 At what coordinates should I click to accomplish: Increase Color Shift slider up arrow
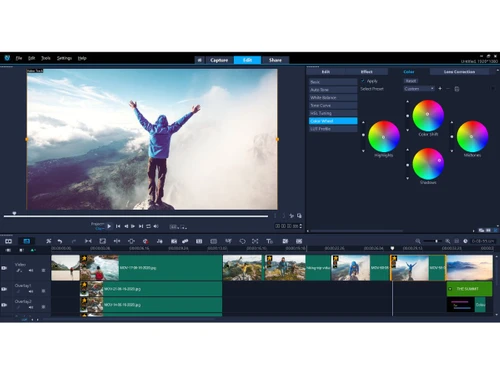coord(407,101)
